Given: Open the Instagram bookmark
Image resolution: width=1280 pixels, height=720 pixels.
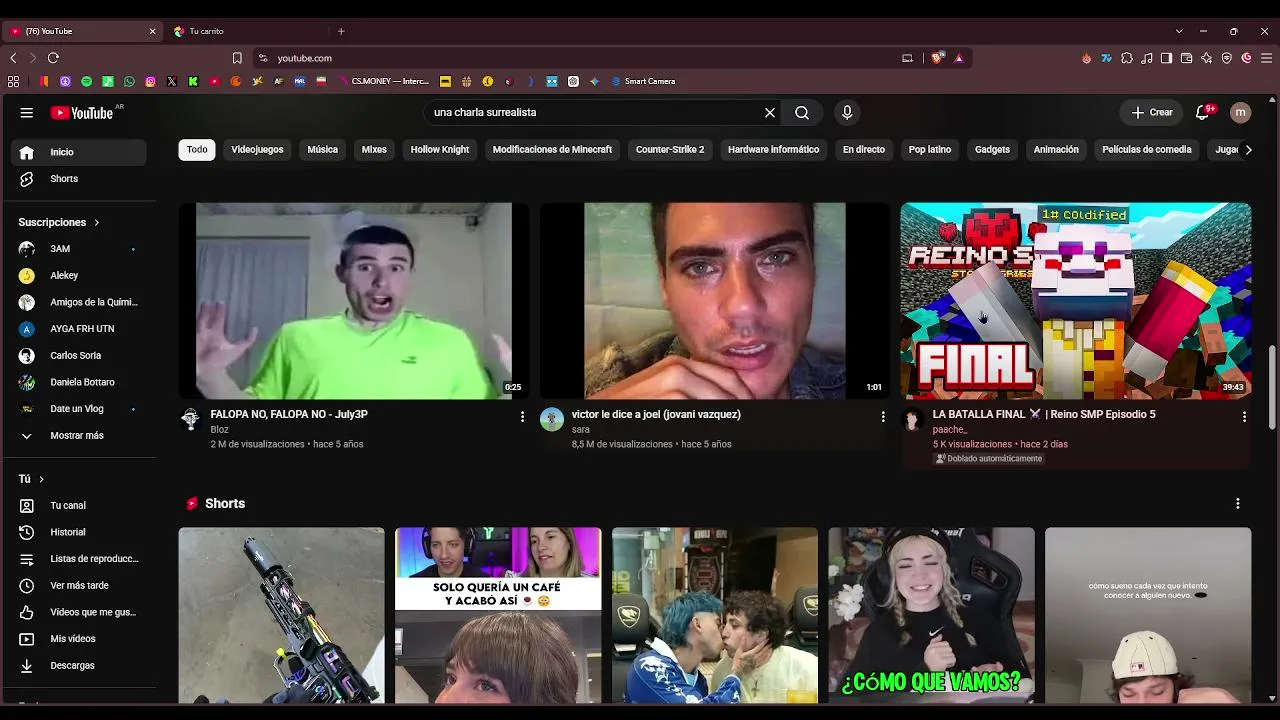Looking at the screenshot, I should pyautogui.click(x=151, y=81).
